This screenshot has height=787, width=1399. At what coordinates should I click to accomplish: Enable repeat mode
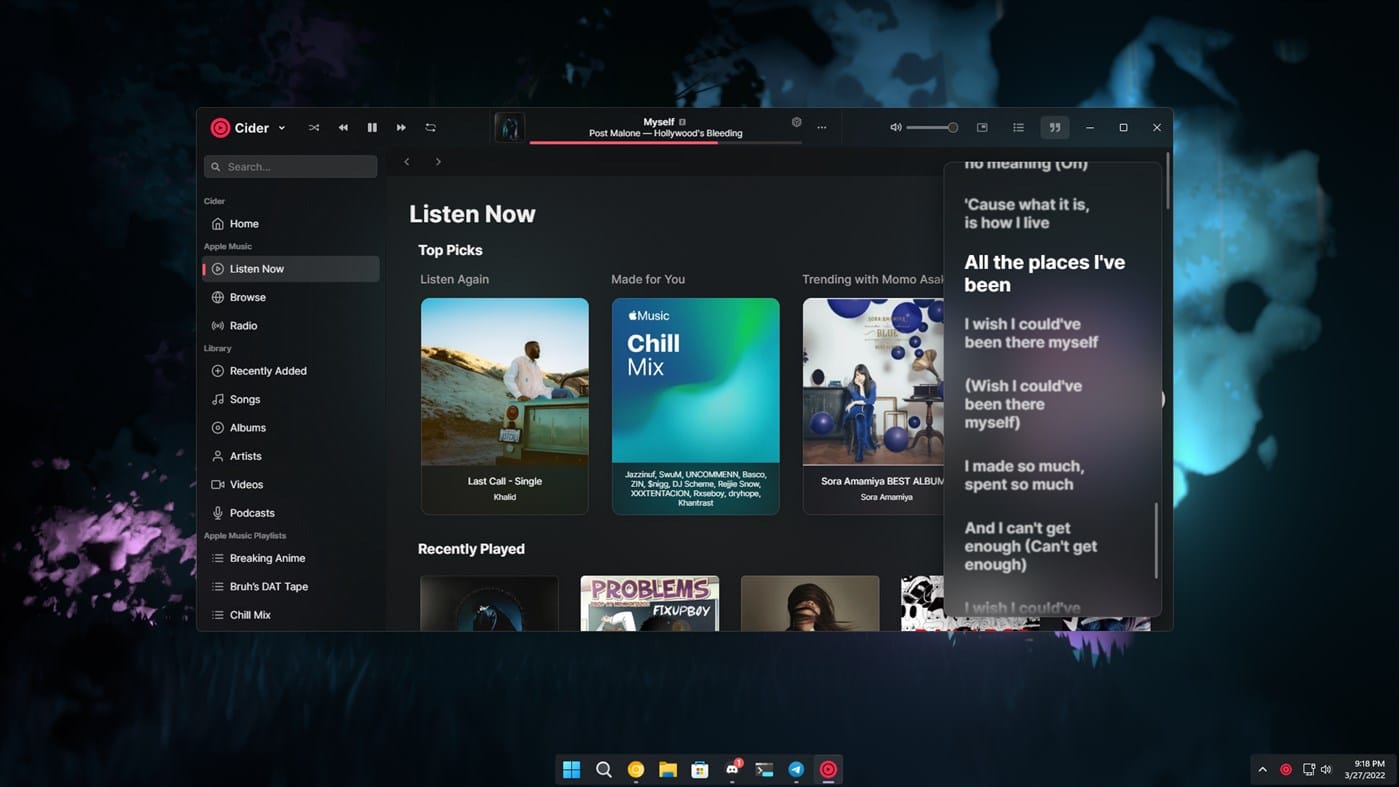tap(430, 127)
